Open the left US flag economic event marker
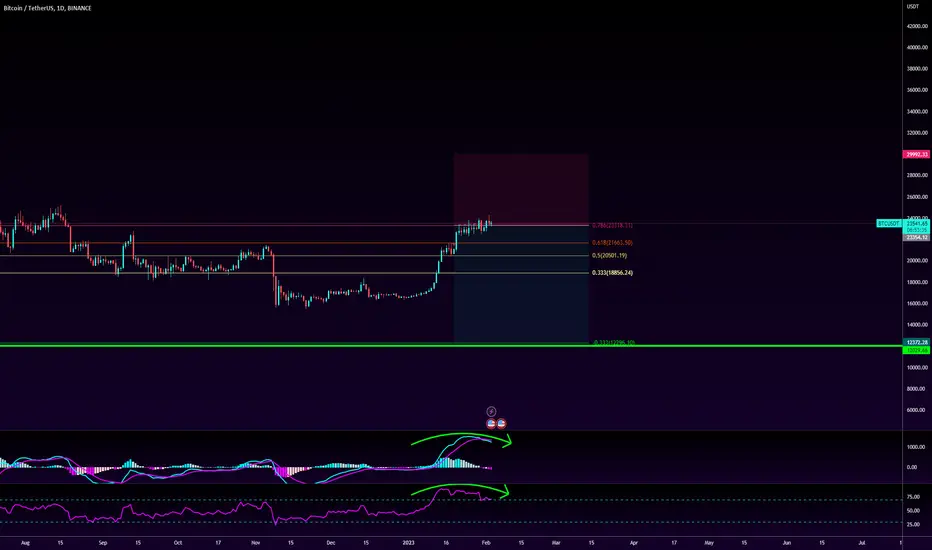Viewport: 932px width, 550px height. point(491,424)
